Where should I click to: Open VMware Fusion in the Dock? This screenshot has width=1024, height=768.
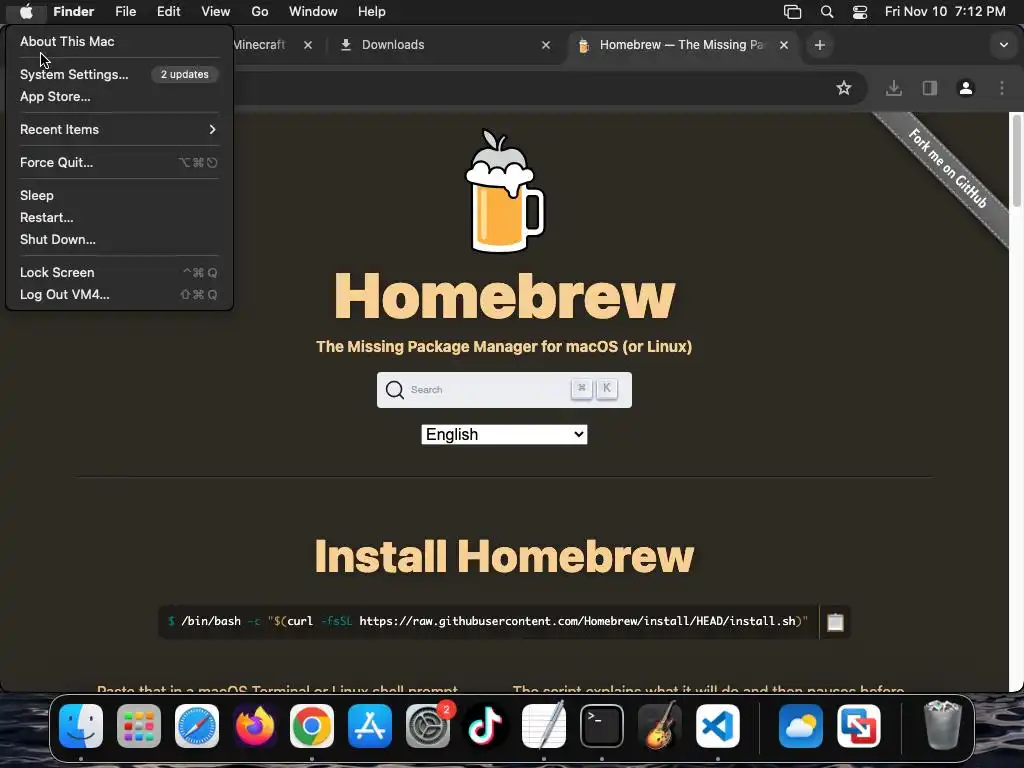point(859,726)
